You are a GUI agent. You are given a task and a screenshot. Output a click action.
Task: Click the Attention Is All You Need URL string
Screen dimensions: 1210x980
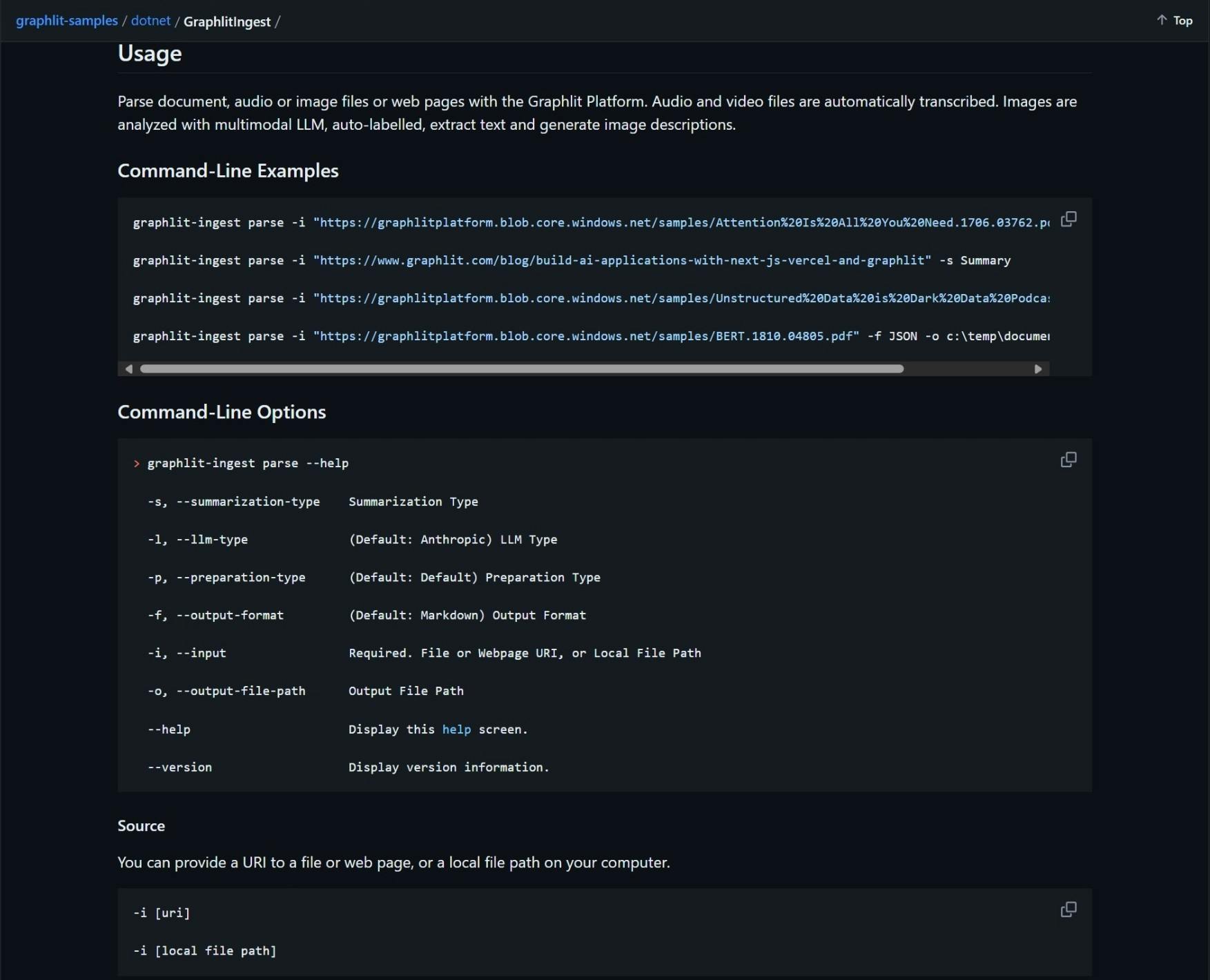(x=681, y=222)
